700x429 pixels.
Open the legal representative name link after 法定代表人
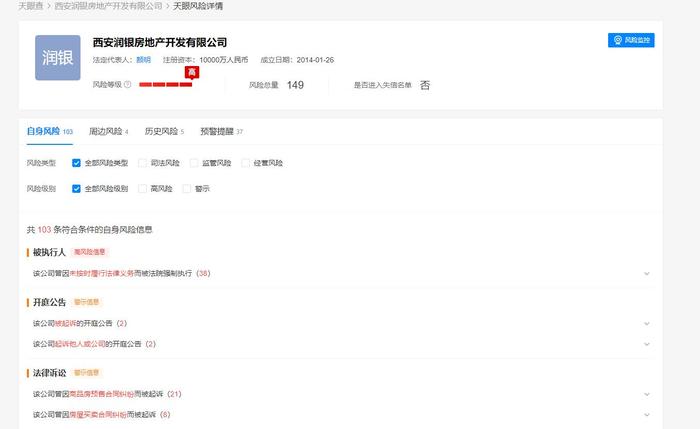(143, 60)
